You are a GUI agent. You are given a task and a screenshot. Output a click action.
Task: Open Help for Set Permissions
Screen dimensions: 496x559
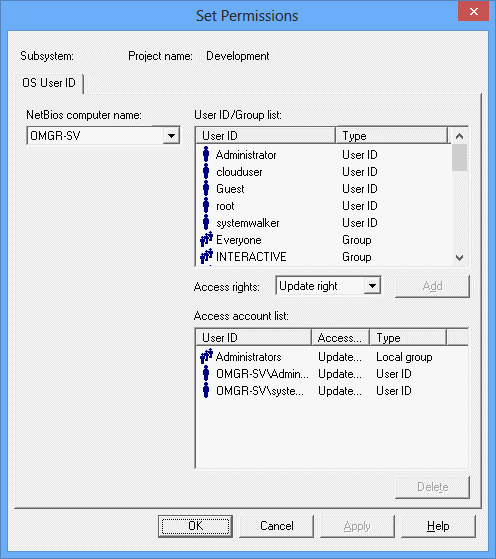[438, 526]
